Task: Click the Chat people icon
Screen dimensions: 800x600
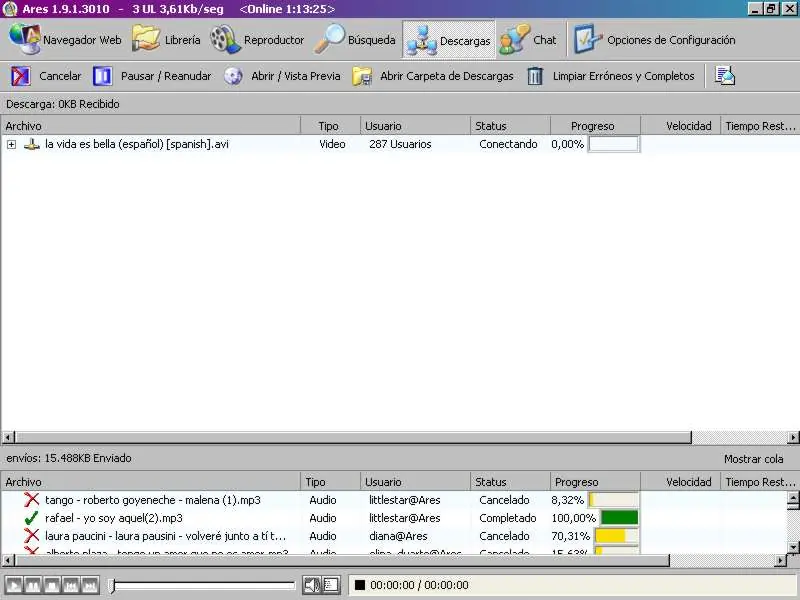Action: point(514,39)
